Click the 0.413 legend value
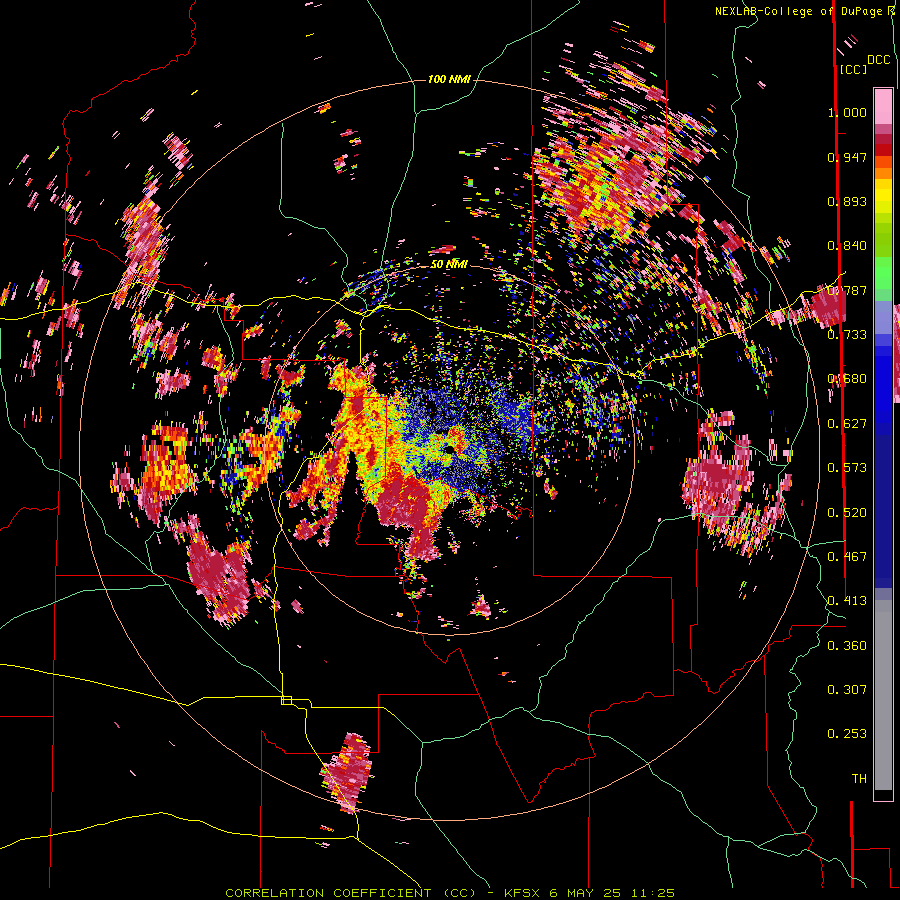The image size is (900, 900). (x=847, y=601)
